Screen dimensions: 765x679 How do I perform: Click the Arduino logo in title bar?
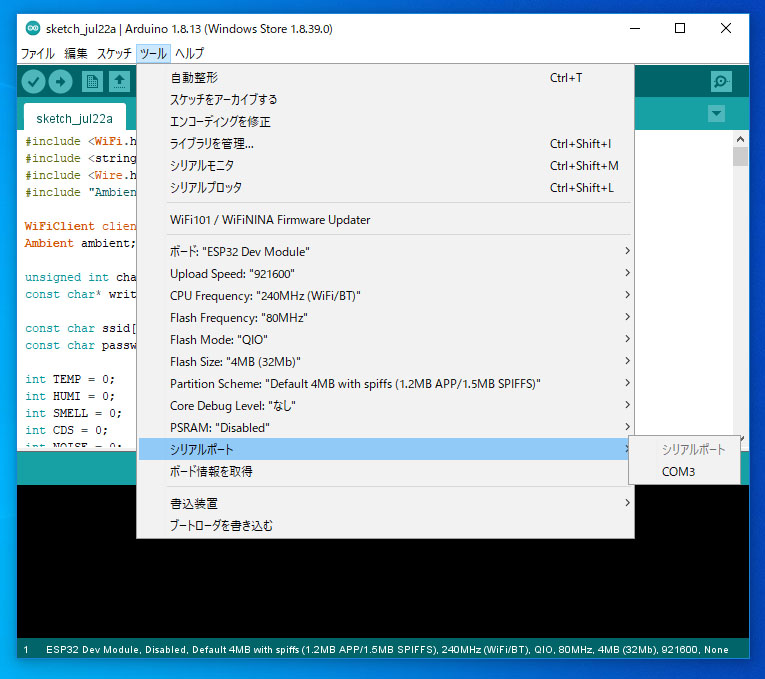pyautogui.click(x=33, y=29)
